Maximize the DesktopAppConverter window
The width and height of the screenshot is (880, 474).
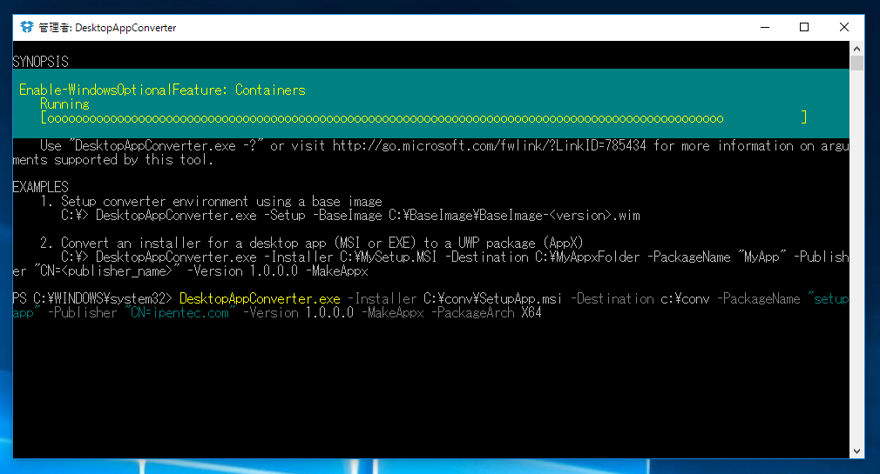pos(804,27)
